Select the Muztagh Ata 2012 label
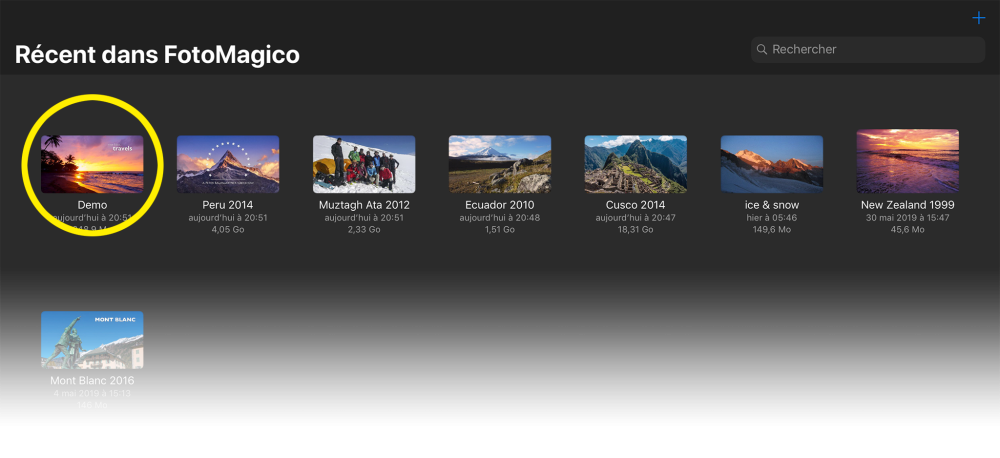 pyautogui.click(x=364, y=205)
